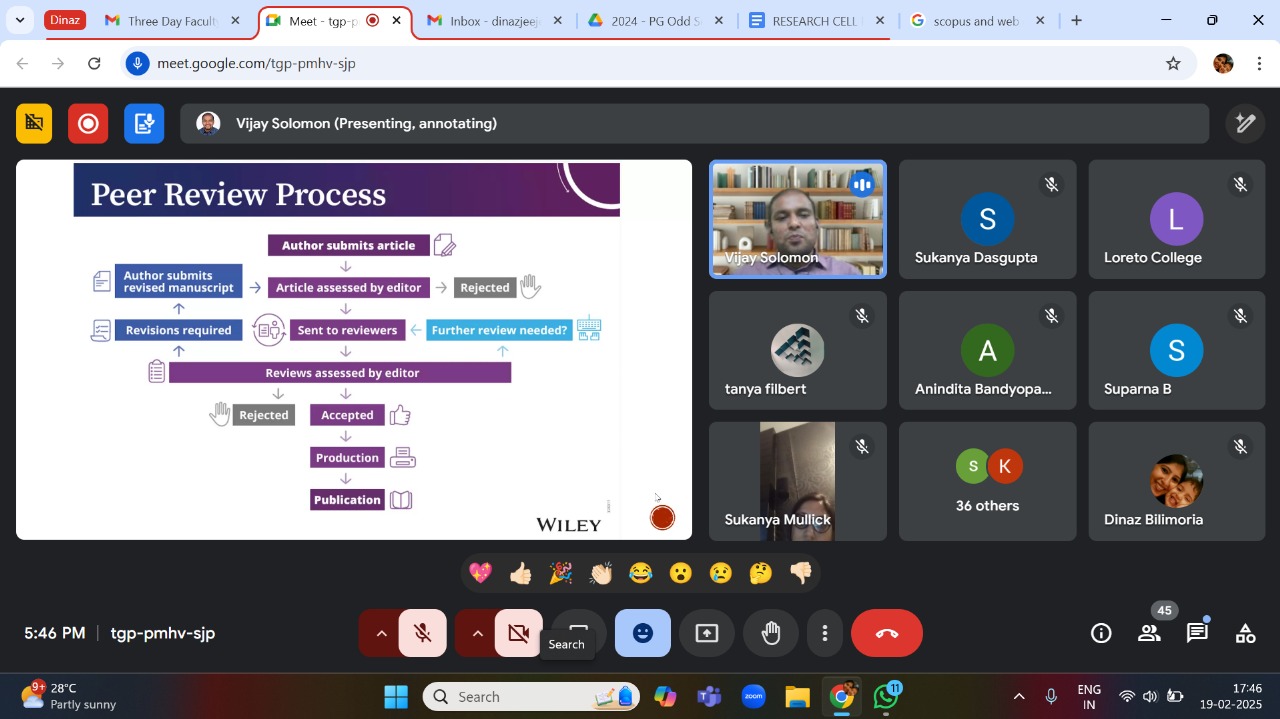The width and height of the screenshot is (1280, 719).
Task: Switch to the Inbox Gmail tab
Action: (x=493, y=21)
